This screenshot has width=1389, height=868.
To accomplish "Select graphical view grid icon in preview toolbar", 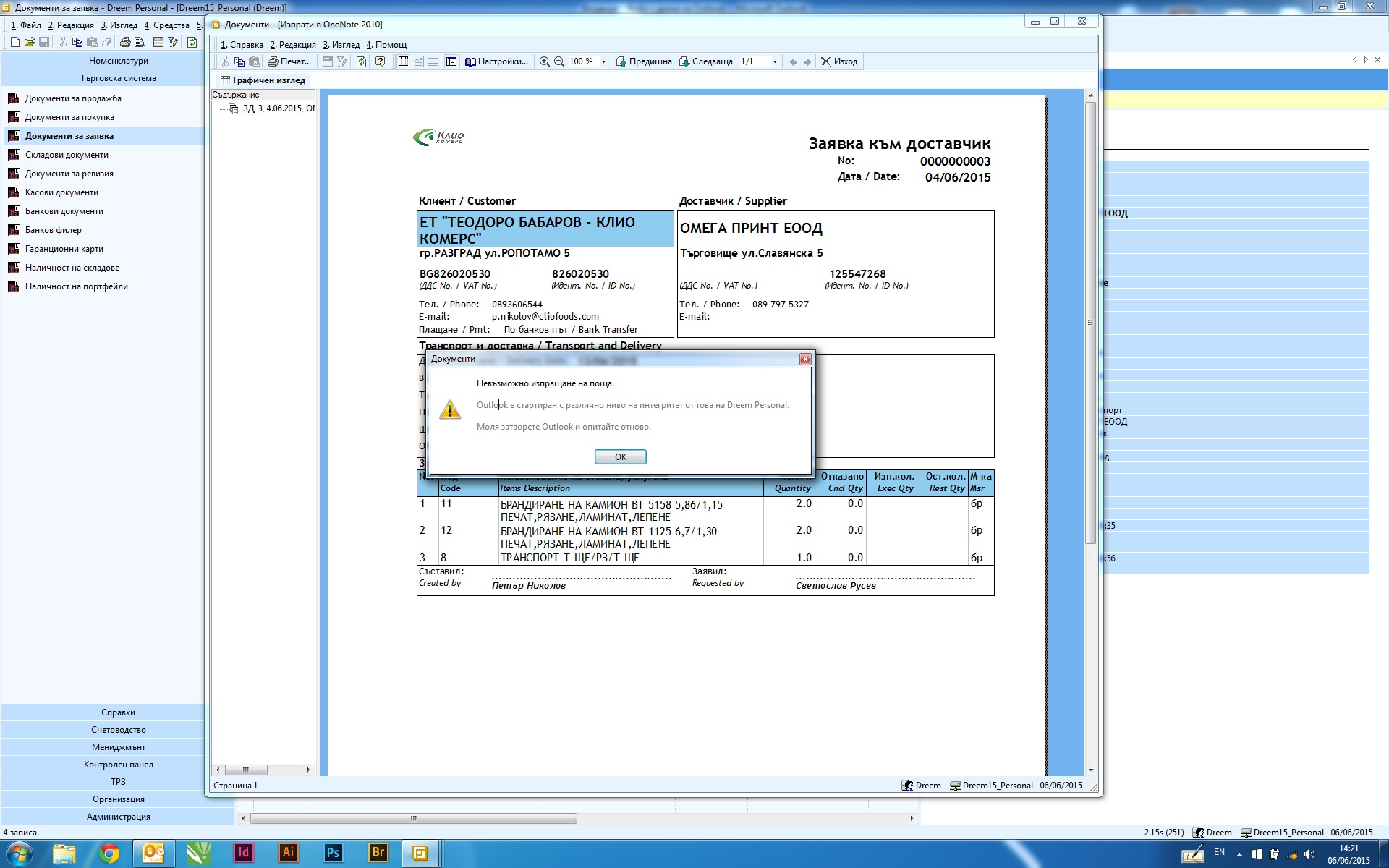I will (404, 61).
